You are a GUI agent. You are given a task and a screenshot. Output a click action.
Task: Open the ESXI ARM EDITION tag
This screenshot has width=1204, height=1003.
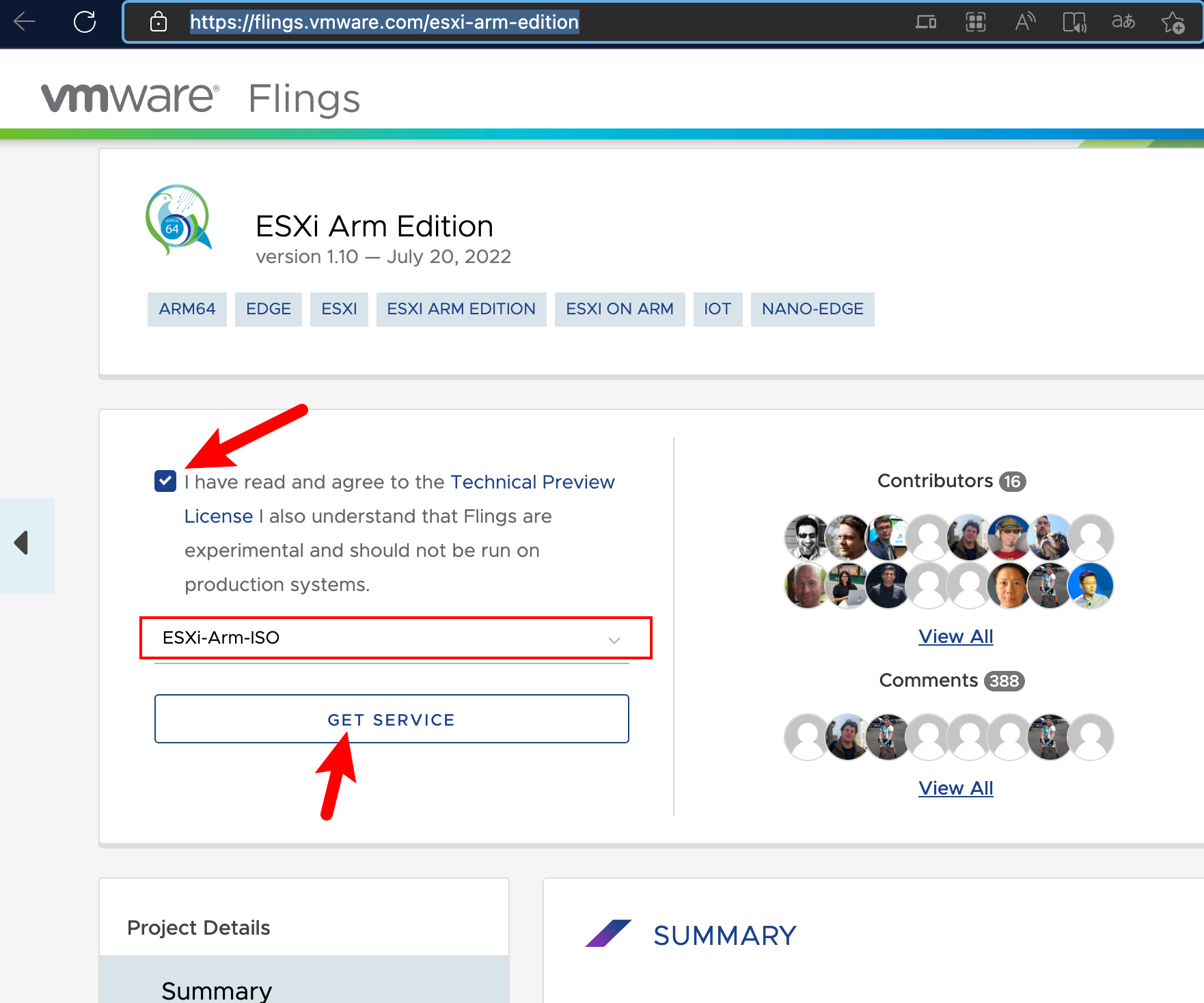click(461, 309)
